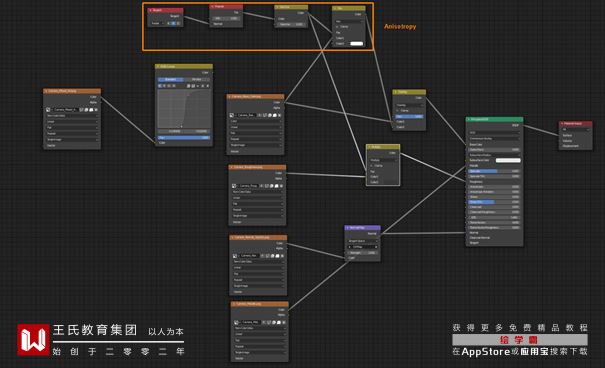
Task: Zoom out on the RGB Curves graph
Action: 193,86
